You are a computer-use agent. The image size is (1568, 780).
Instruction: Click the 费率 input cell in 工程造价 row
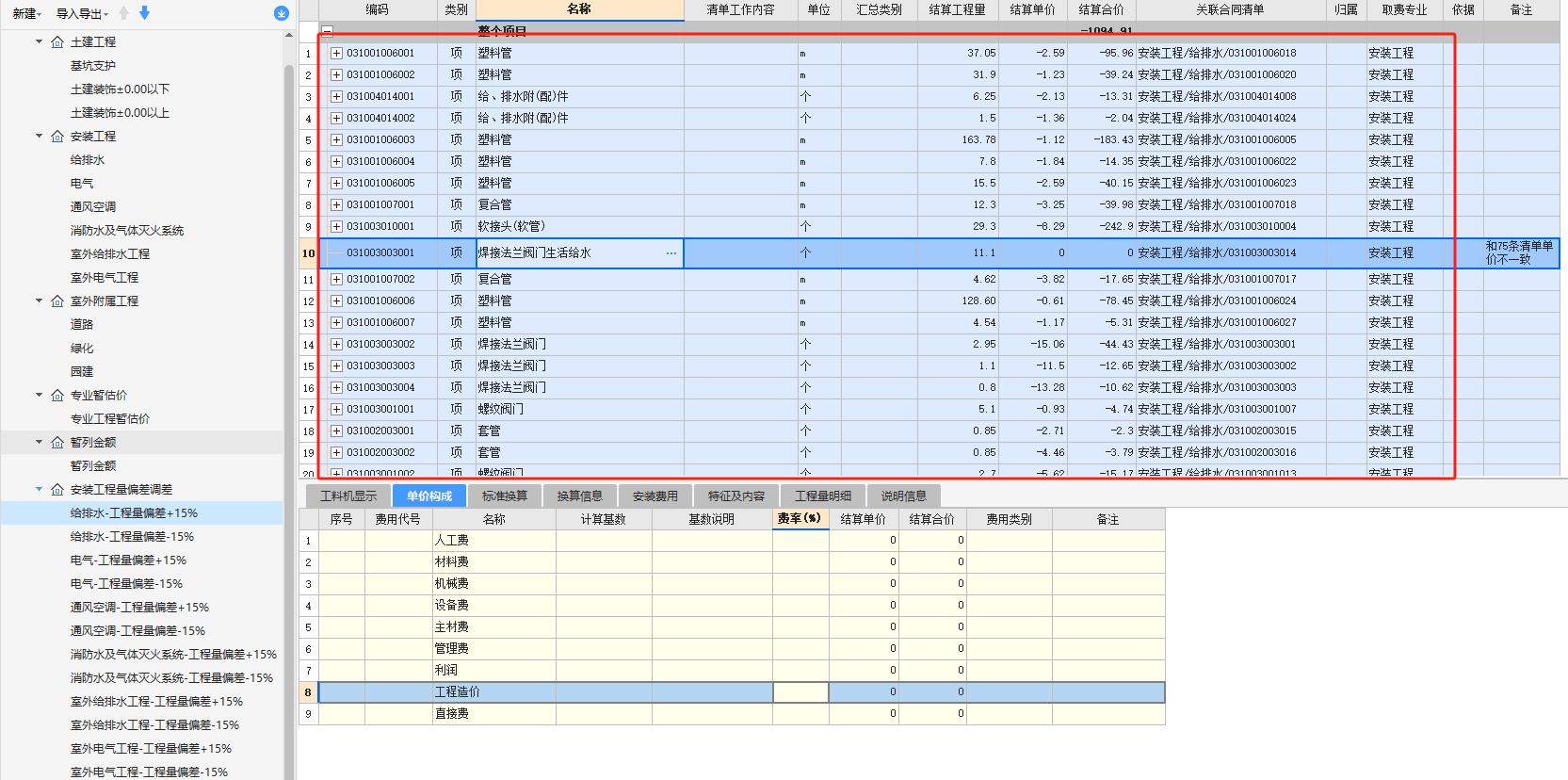(800, 691)
